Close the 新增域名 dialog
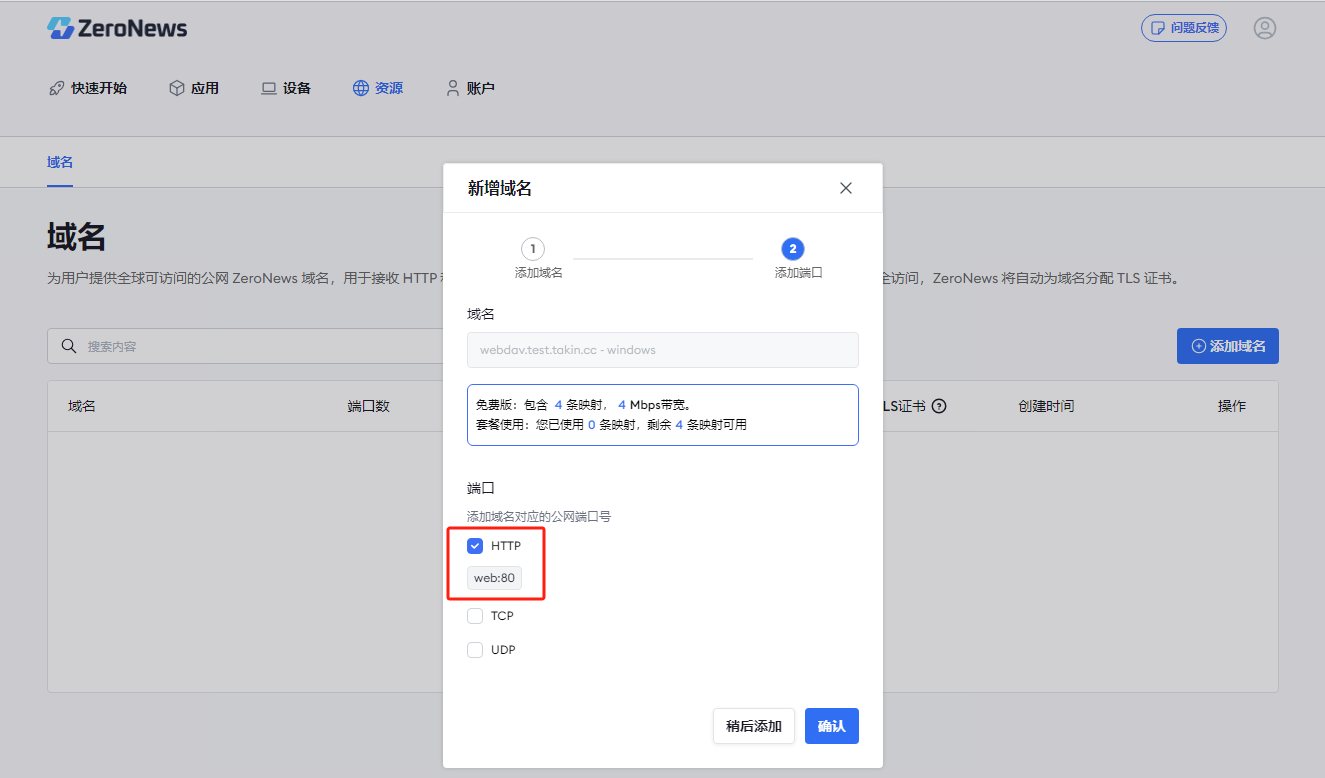This screenshot has height=778, width=1325. 846,188
